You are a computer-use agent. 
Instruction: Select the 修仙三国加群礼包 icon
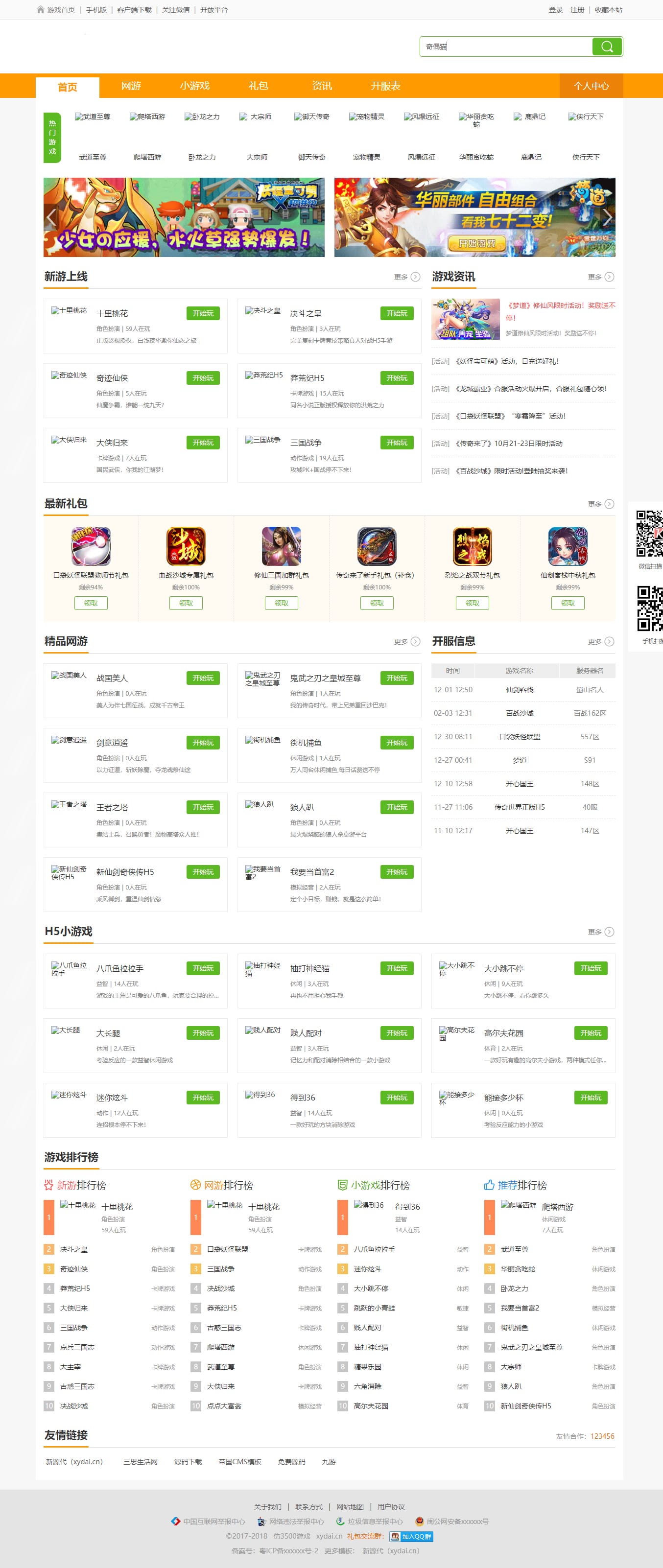(281, 546)
